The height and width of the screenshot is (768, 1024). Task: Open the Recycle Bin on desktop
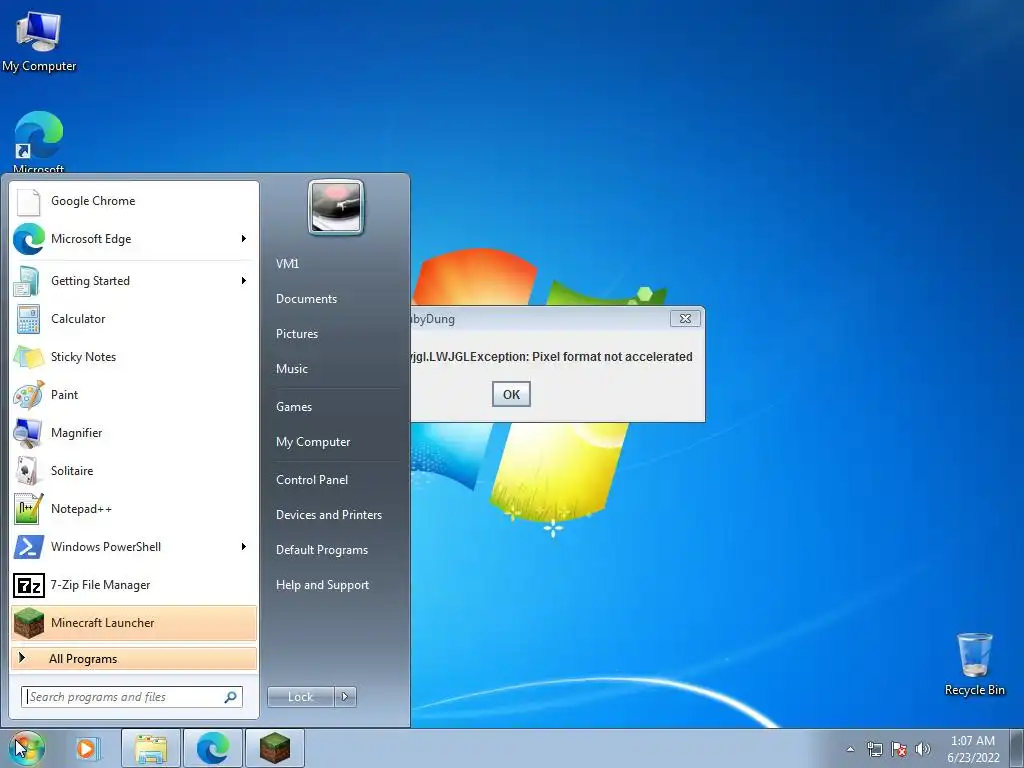(974, 664)
